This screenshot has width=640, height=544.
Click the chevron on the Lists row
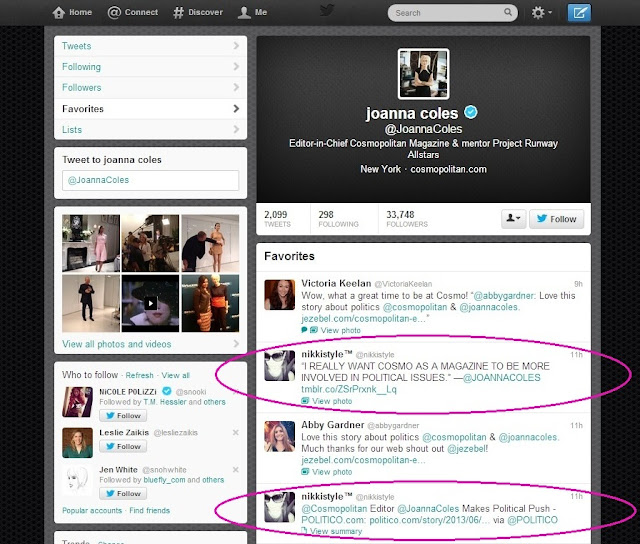coord(236,129)
